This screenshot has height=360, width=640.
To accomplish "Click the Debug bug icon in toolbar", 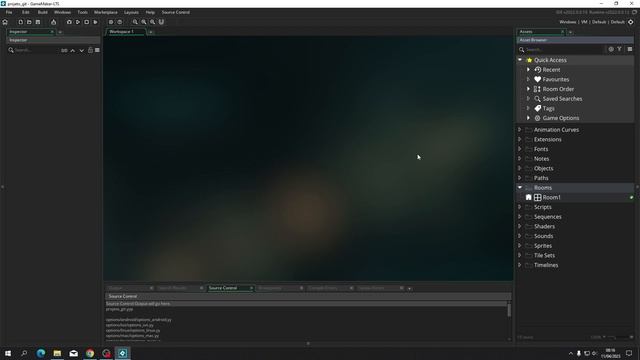I will click(69, 22).
